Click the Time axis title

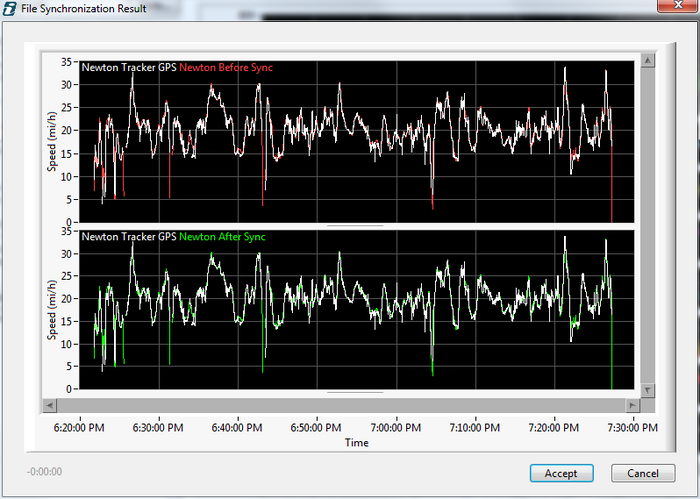click(x=356, y=442)
